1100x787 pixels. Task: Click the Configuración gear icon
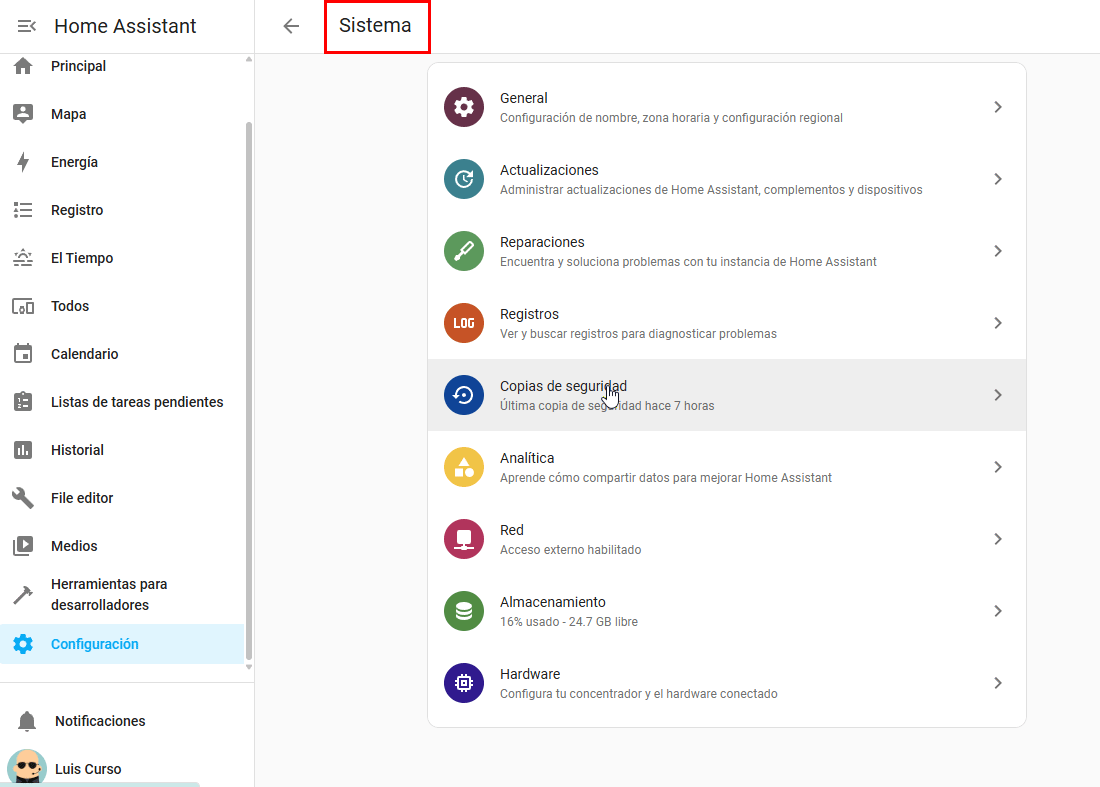tap(23, 644)
